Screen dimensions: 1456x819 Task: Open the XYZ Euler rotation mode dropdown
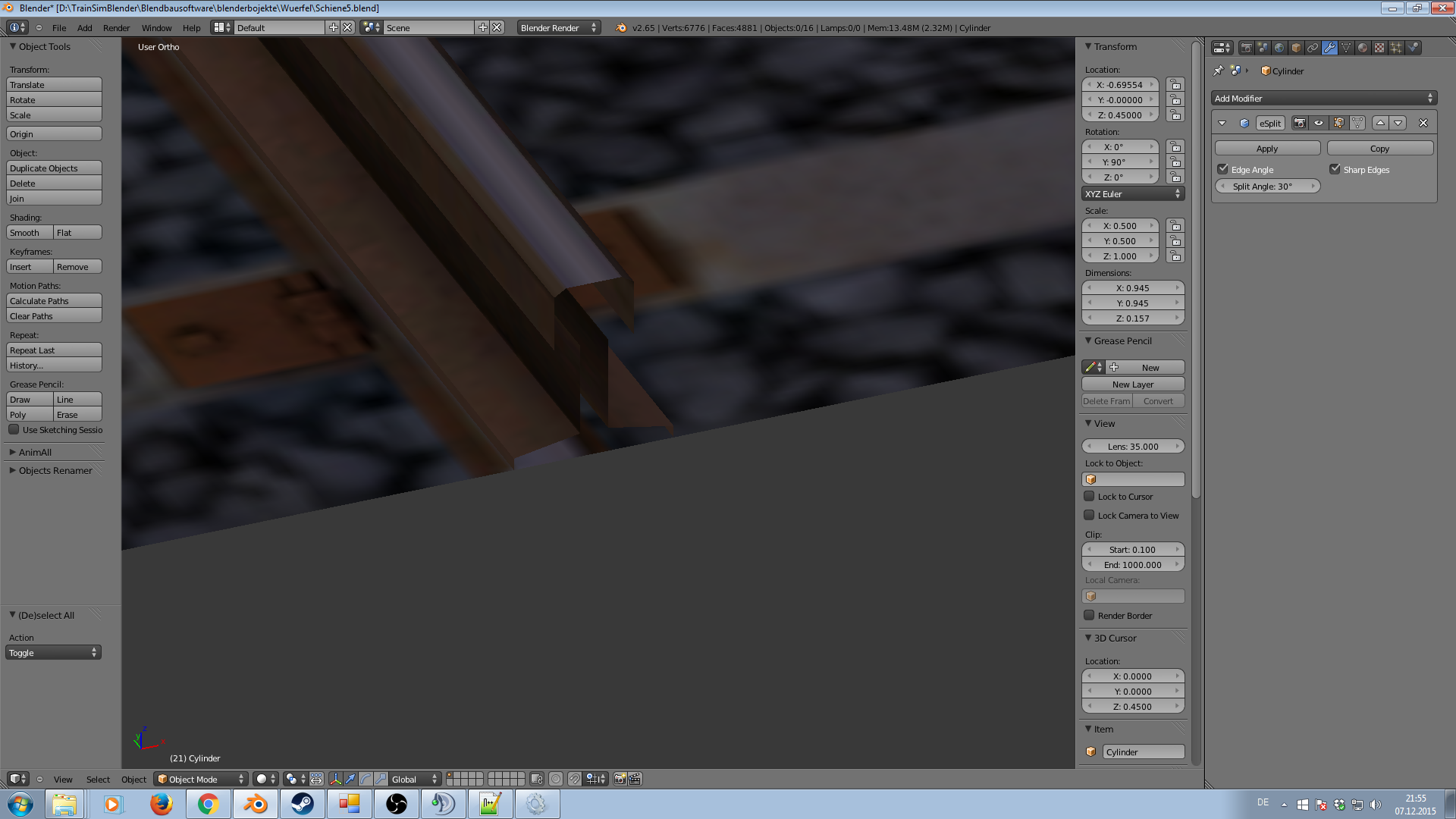tap(1133, 194)
